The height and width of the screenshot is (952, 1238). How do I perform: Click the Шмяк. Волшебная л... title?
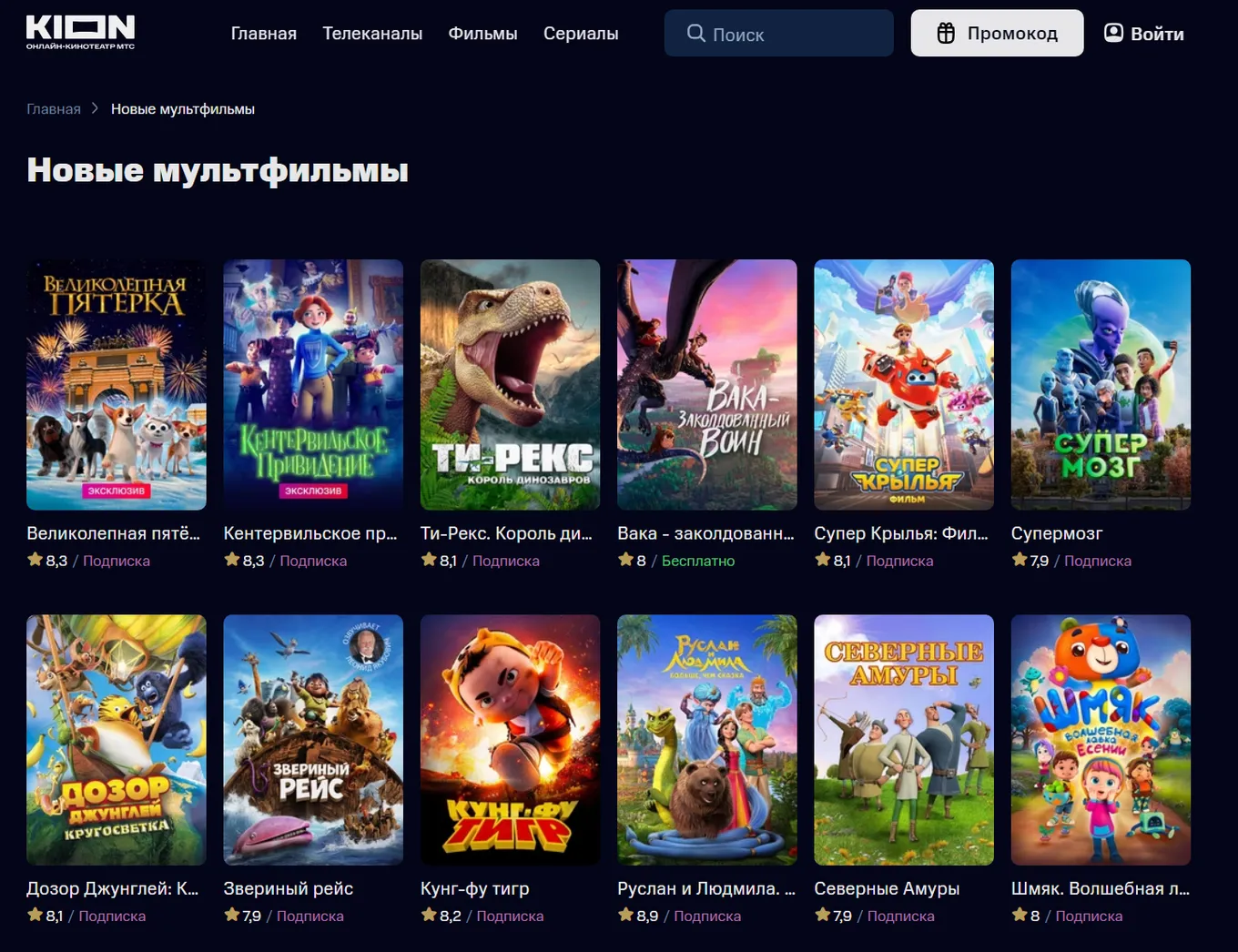(x=1101, y=888)
